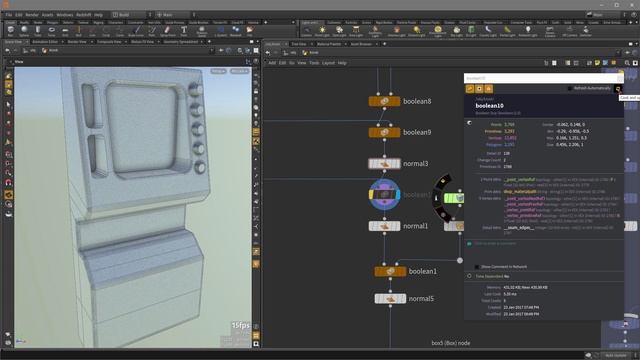
Task: Go back in network editor path
Action: pos(268,53)
